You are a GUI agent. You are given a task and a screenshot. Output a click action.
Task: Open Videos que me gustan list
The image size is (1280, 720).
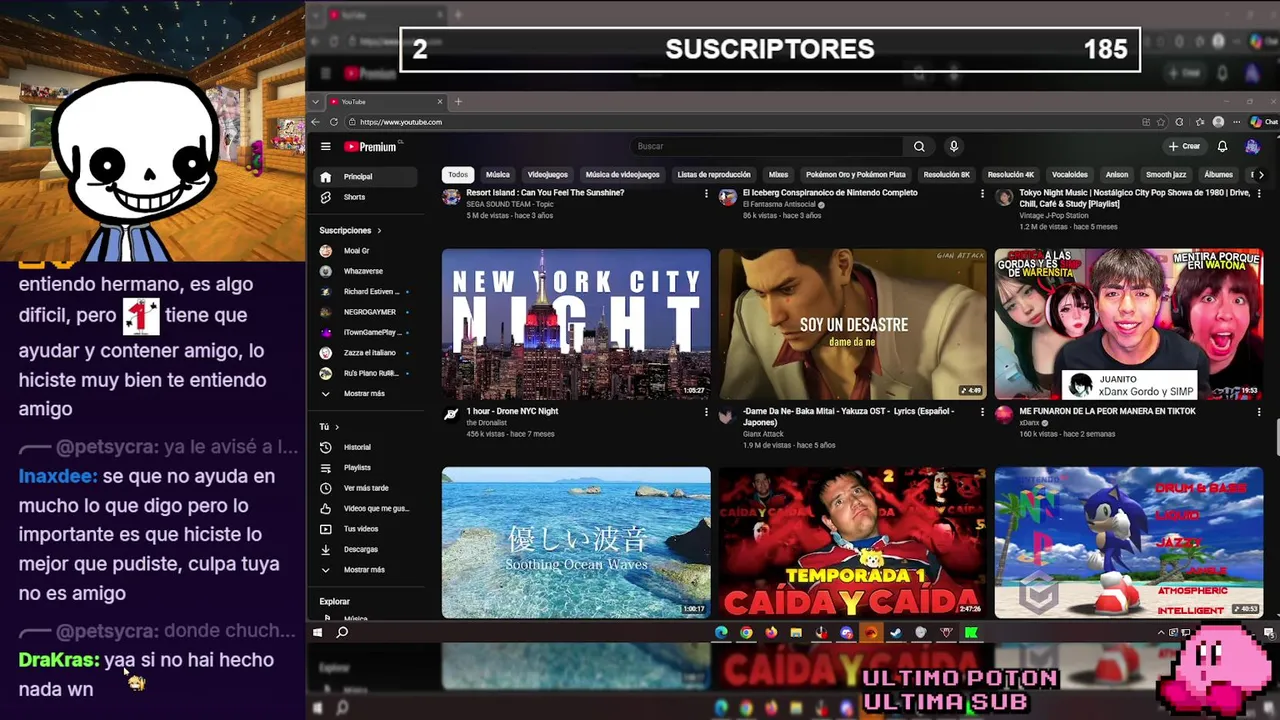tap(375, 508)
